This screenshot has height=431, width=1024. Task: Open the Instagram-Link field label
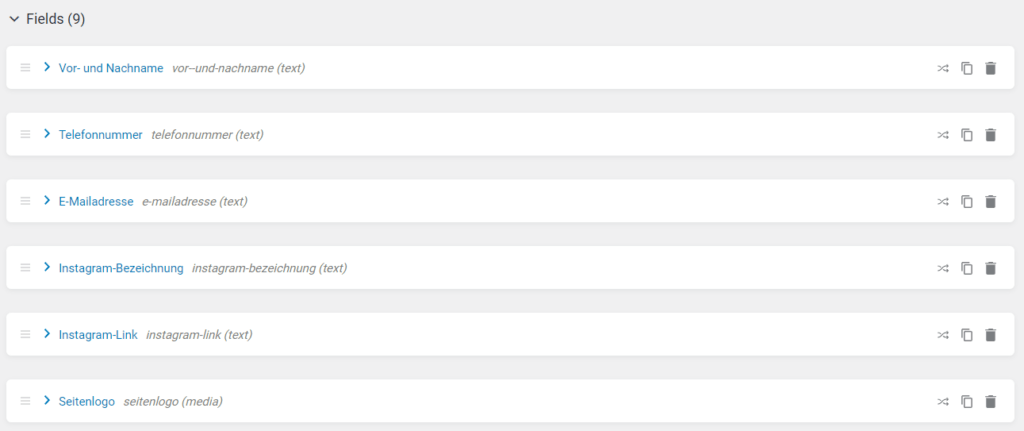98,335
